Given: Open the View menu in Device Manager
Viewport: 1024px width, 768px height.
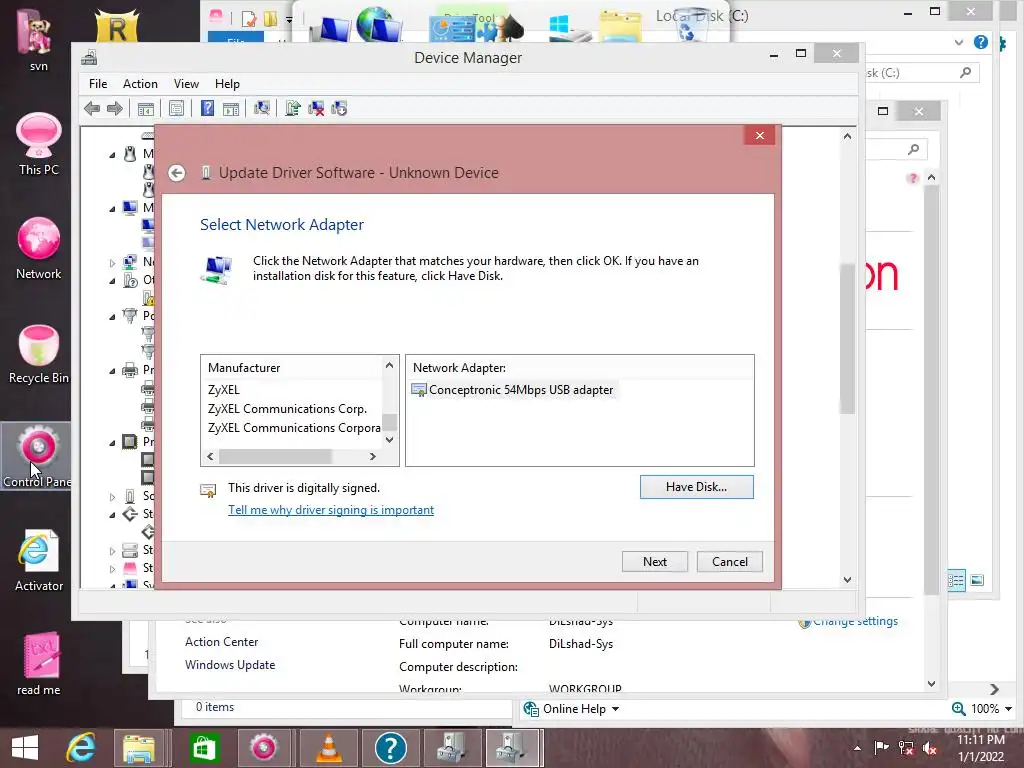Looking at the screenshot, I should pyautogui.click(x=186, y=84).
